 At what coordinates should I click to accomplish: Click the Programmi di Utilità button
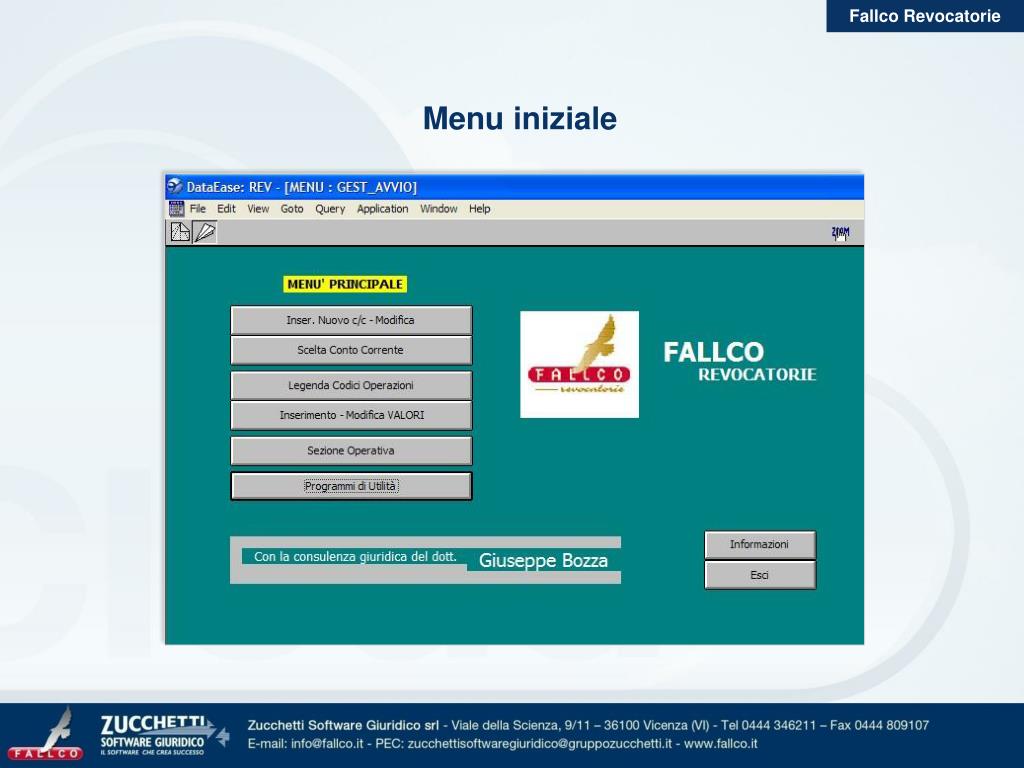point(351,486)
